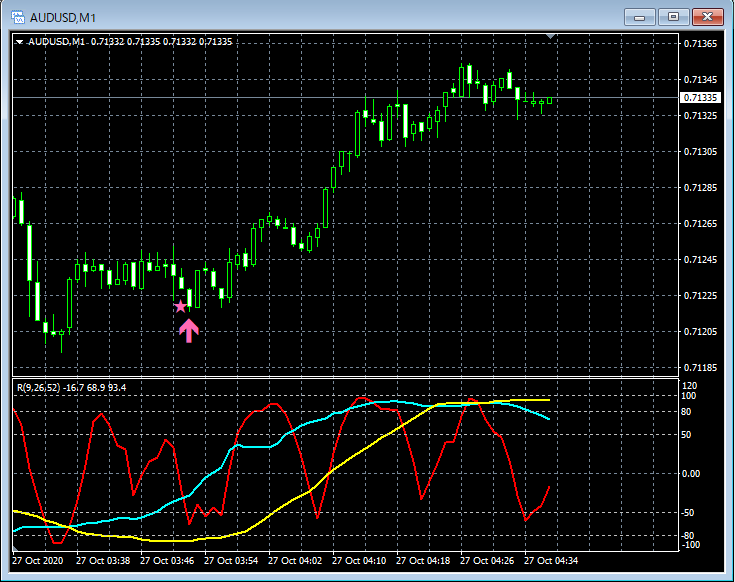735x582 pixels.
Task: Click the chart shift triangle marker
Action: pos(551,36)
